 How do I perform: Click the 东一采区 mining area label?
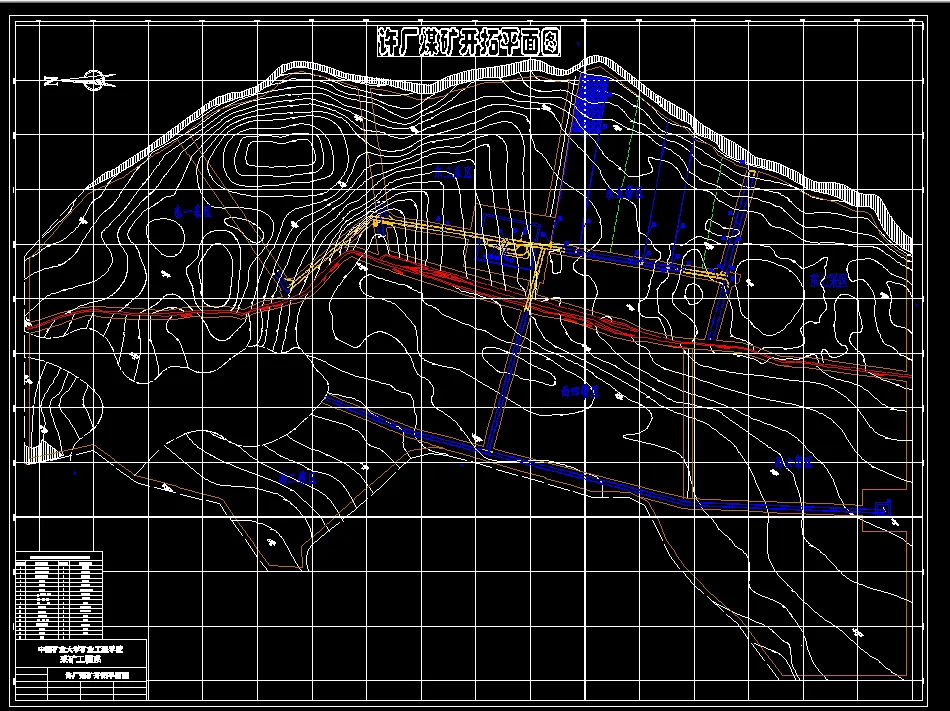[192, 211]
